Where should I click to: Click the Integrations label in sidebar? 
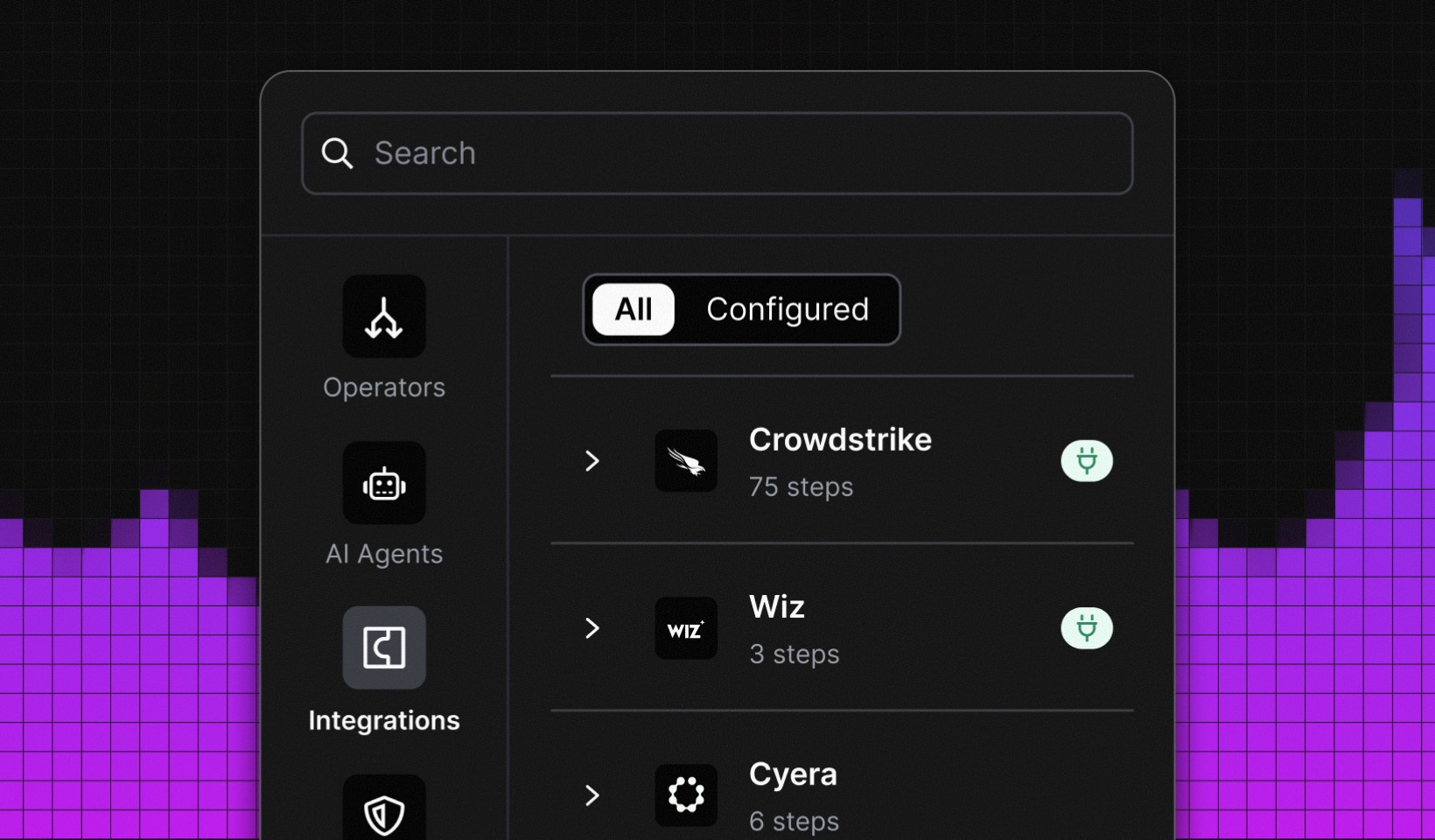(384, 720)
